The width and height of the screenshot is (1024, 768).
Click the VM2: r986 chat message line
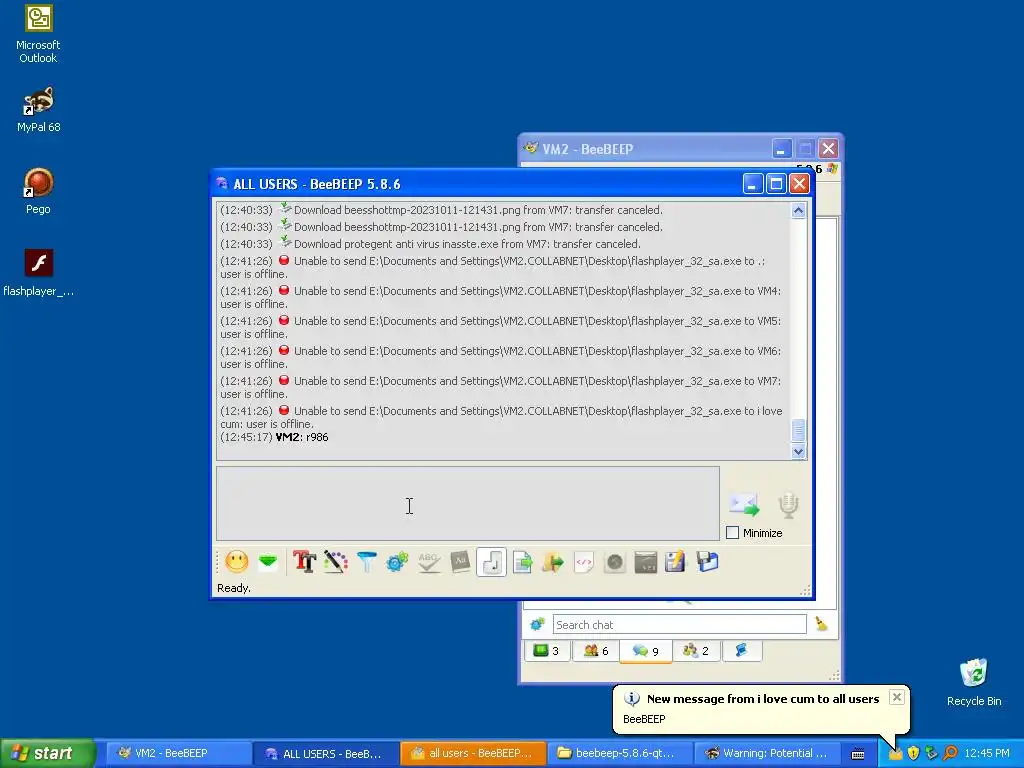pyautogui.click(x=274, y=438)
